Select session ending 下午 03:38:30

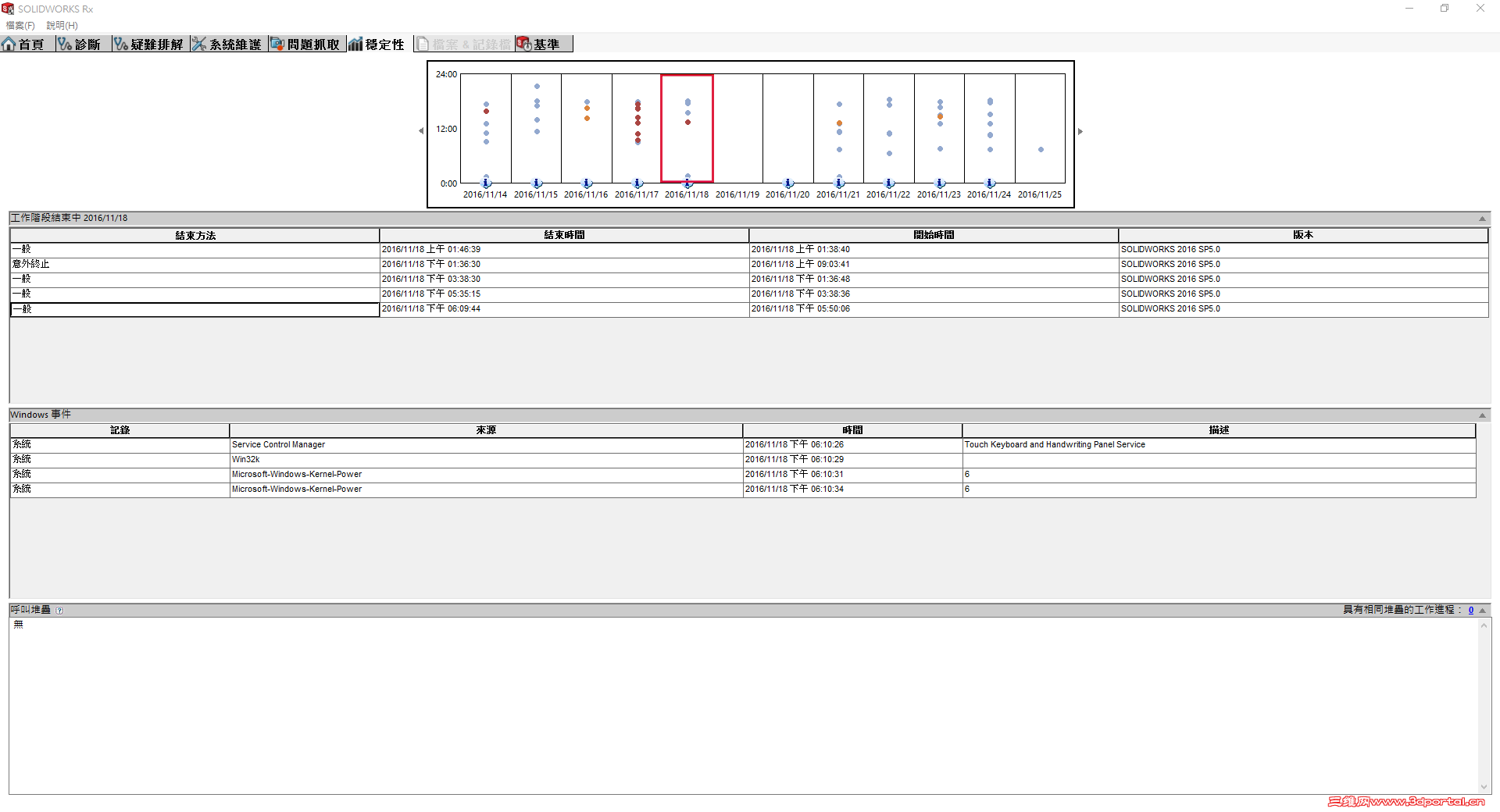(x=748, y=280)
